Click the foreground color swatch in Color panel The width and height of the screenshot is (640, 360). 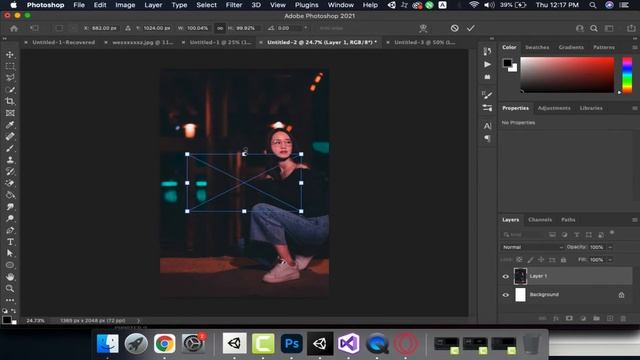coord(507,63)
